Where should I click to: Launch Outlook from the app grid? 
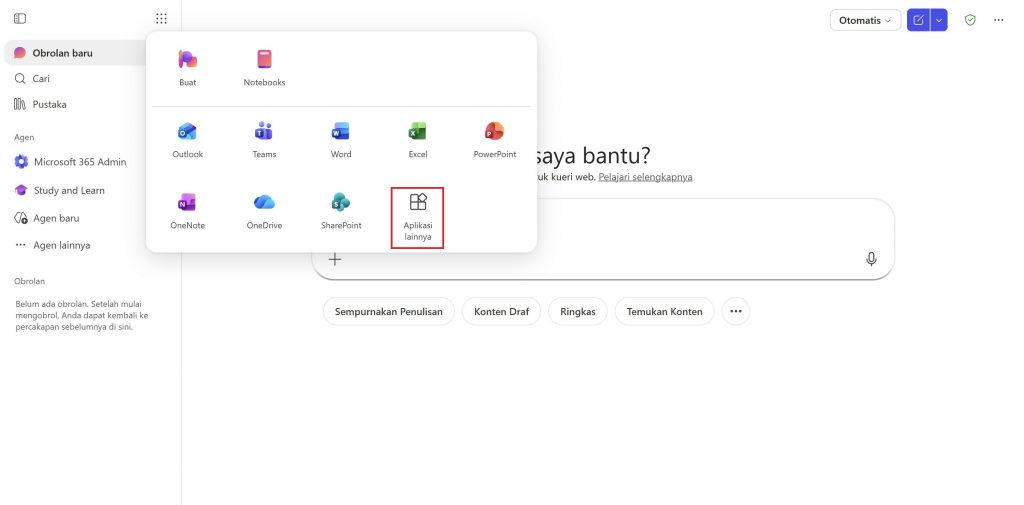tap(187, 140)
